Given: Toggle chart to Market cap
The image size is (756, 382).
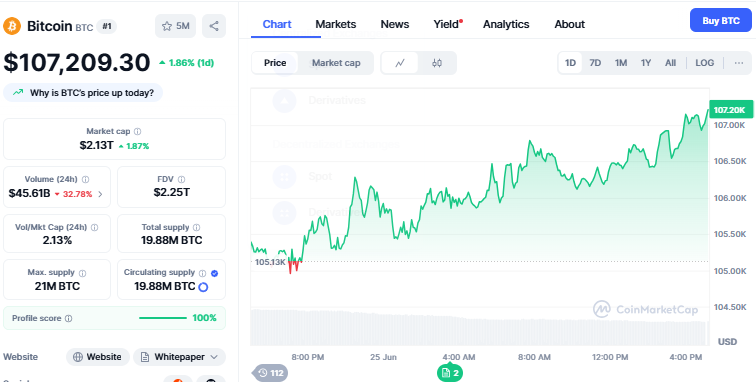Looking at the screenshot, I should (336, 63).
